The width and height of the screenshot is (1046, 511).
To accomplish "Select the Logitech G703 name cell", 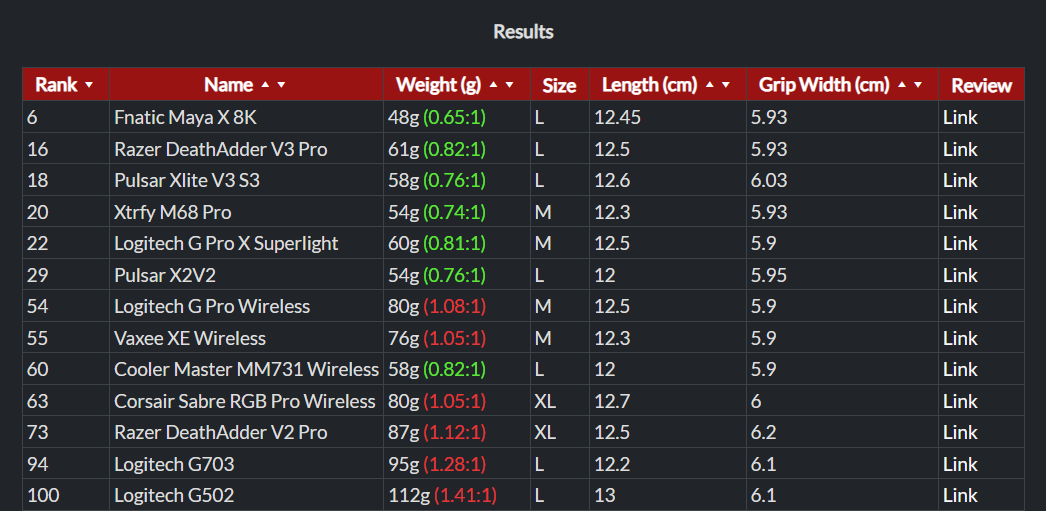I will coord(246,464).
